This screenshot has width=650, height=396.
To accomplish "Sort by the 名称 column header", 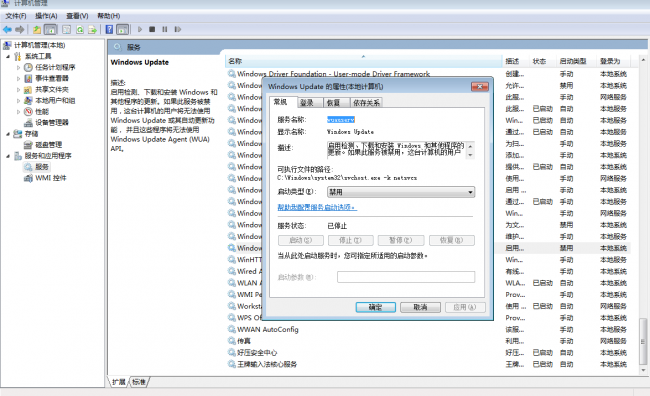I will 363,61.
